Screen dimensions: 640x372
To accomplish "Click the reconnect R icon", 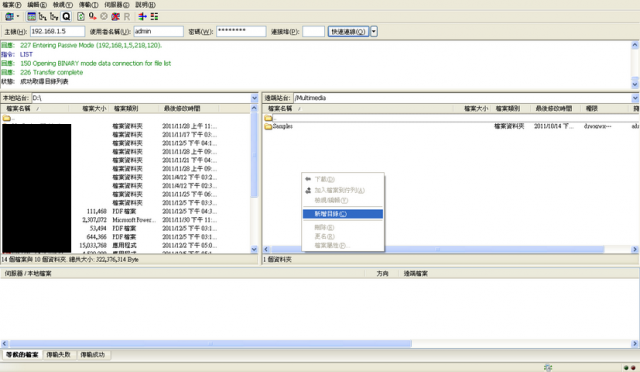I will tap(127, 17).
